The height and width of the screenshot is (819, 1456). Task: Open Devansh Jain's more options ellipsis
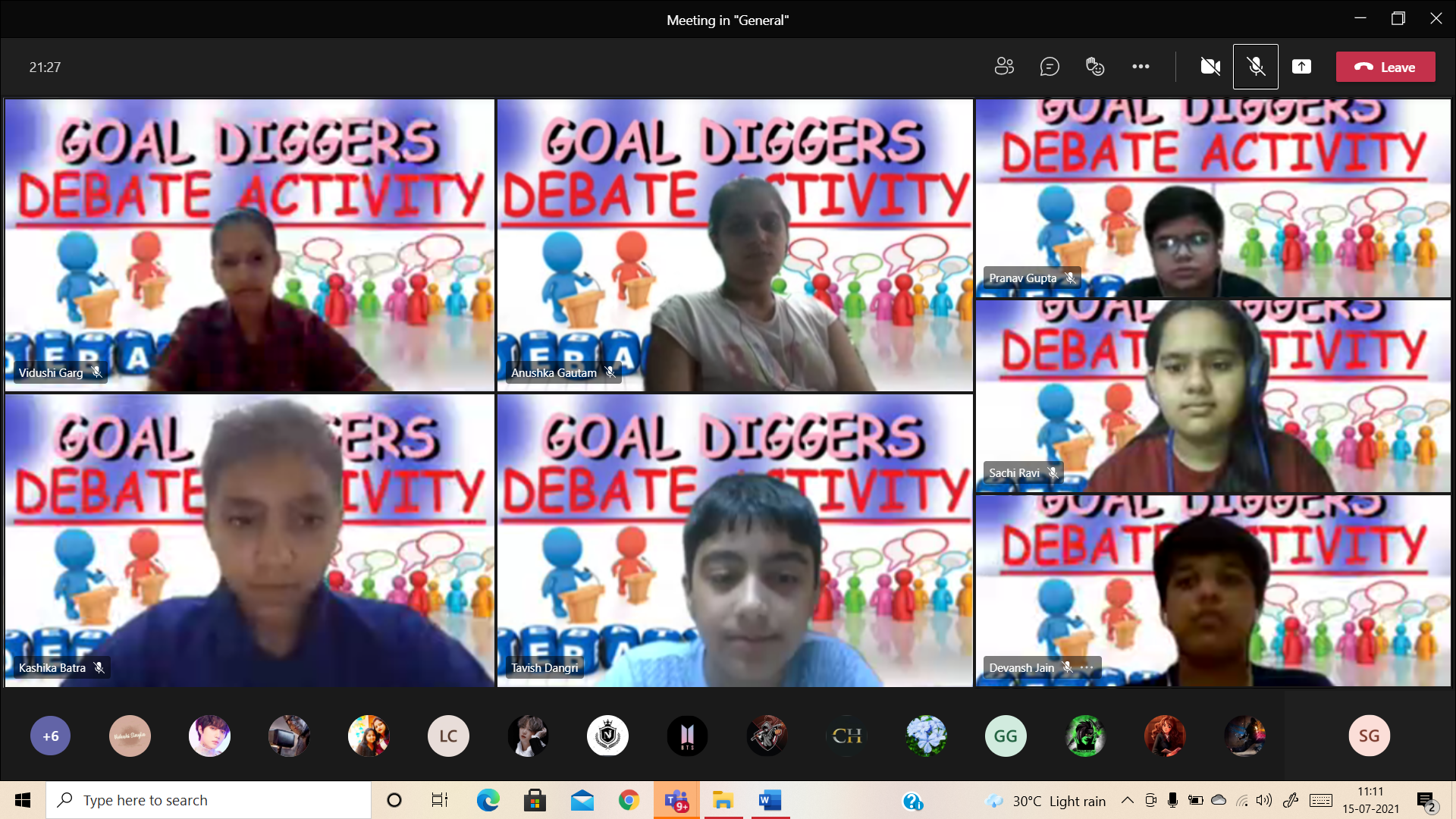tap(1087, 667)
